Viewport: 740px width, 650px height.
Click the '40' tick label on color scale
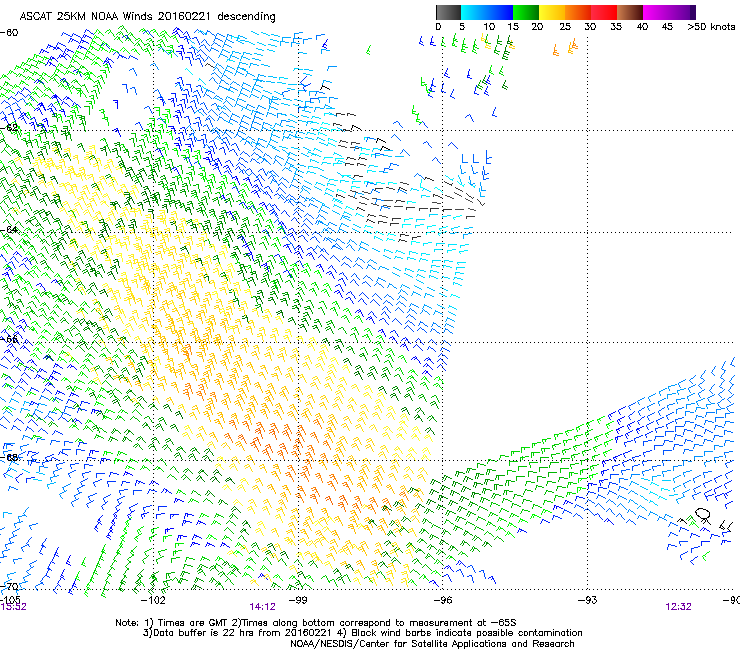point(642,27)
